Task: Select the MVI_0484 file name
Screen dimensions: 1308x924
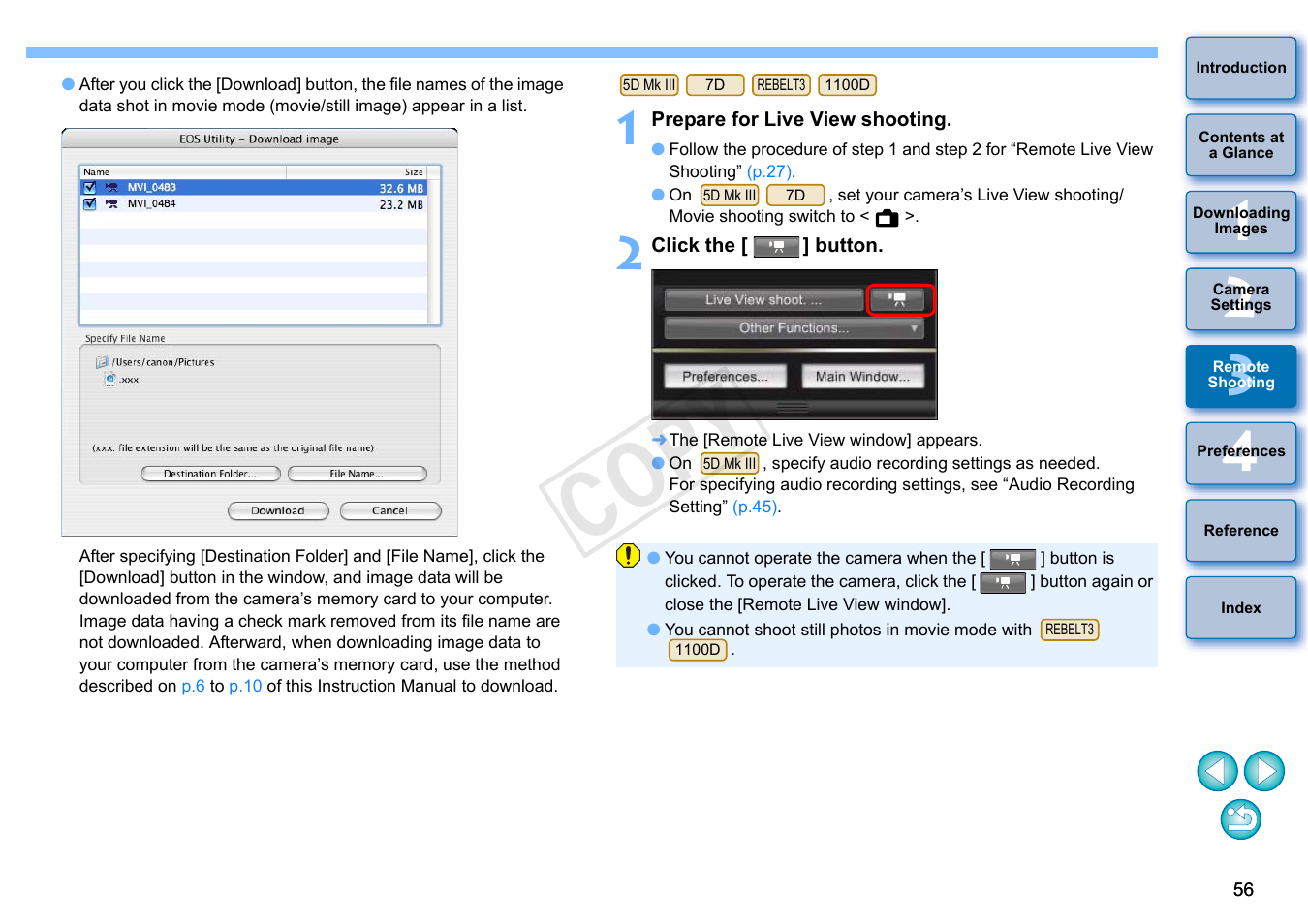Action: 152,204
